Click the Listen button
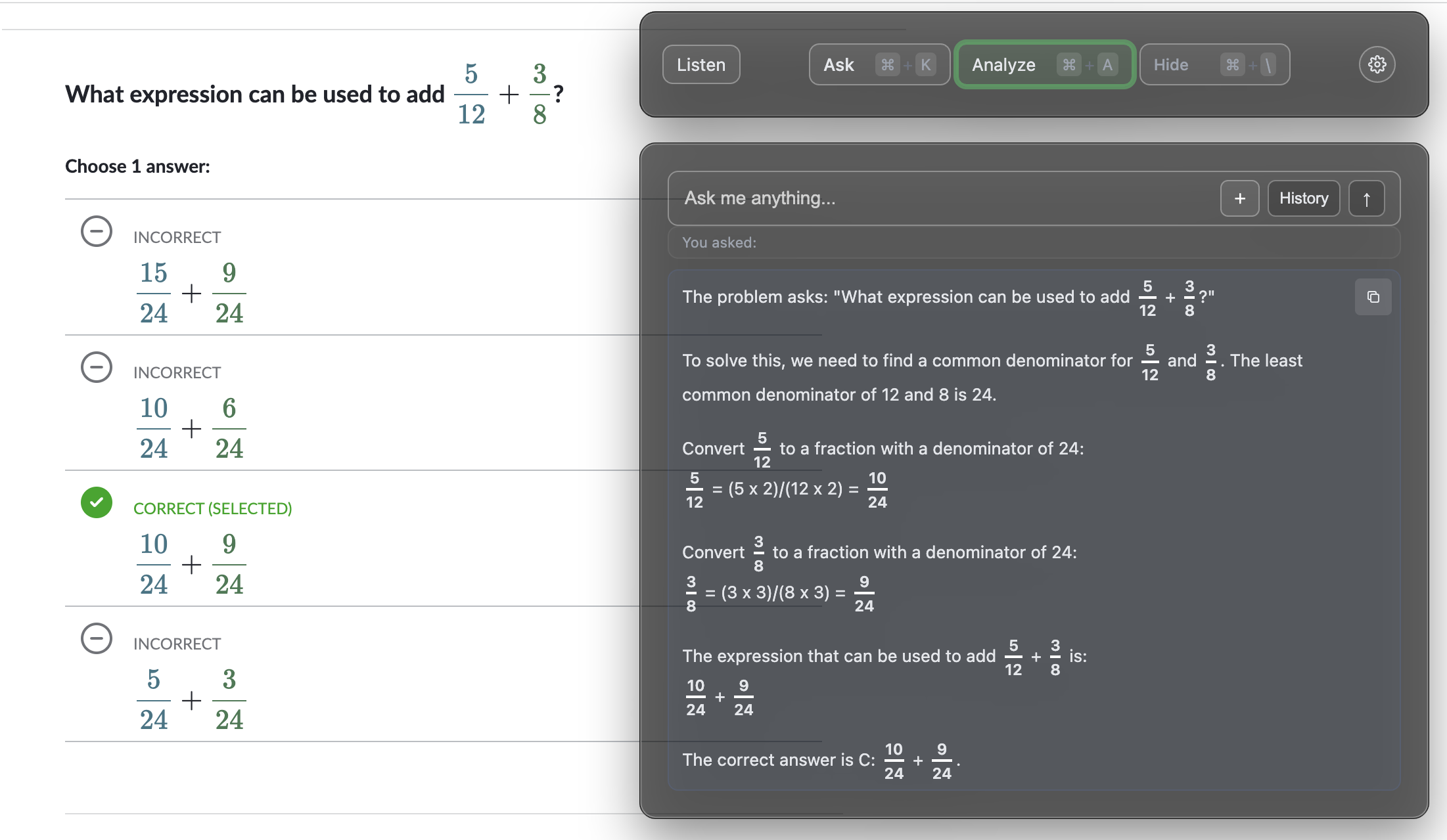The image size is (1447, 840). click(x=701, y=64)
